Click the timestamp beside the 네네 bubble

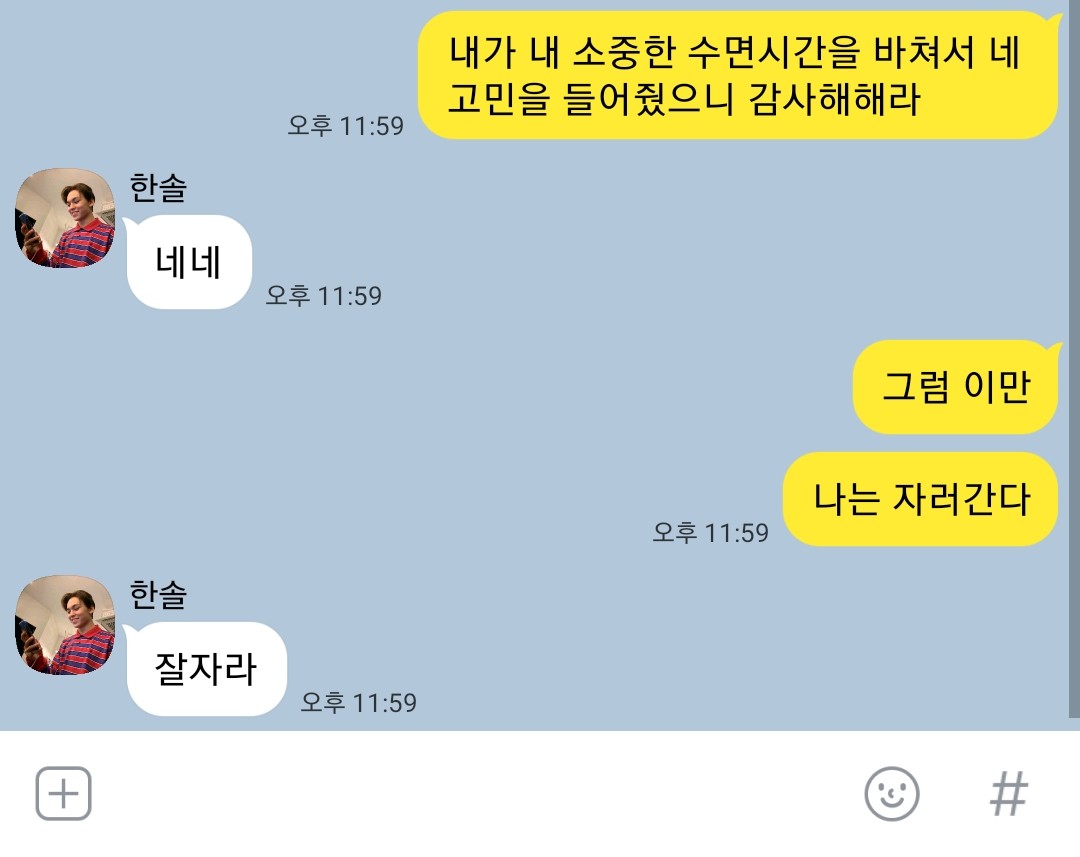tap(324, 296)
